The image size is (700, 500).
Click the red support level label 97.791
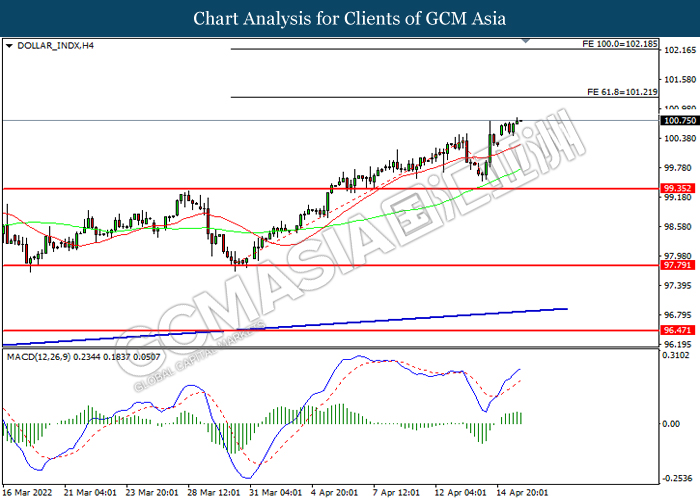point(678,265)
